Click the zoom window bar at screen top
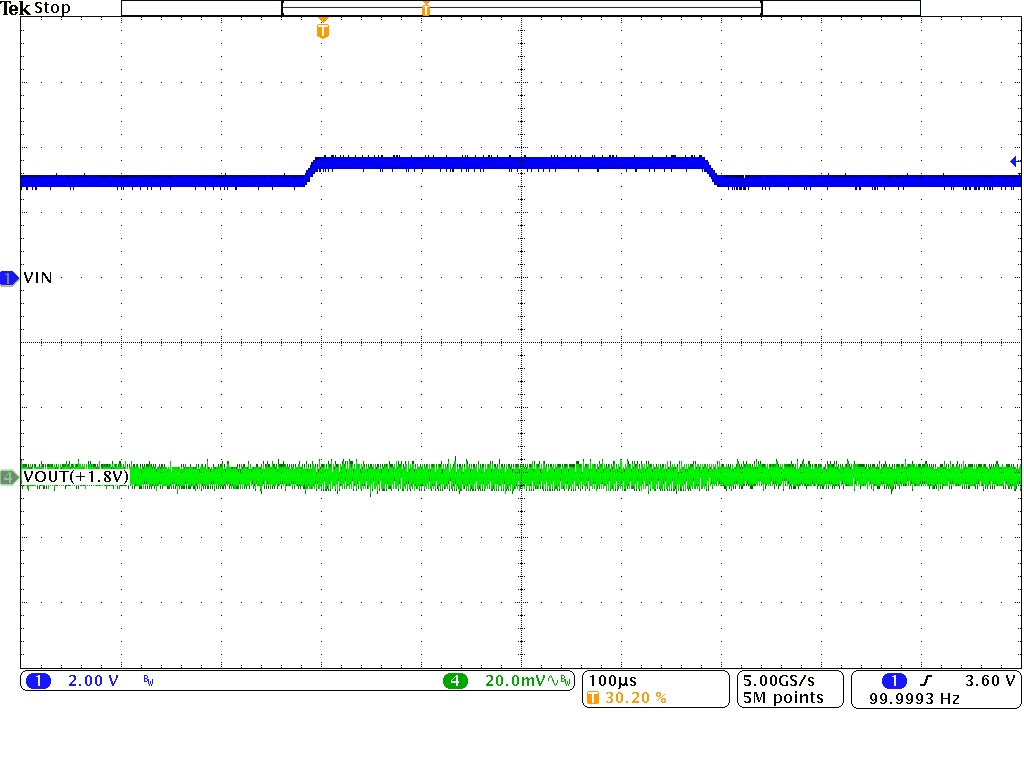 (520, 7)
